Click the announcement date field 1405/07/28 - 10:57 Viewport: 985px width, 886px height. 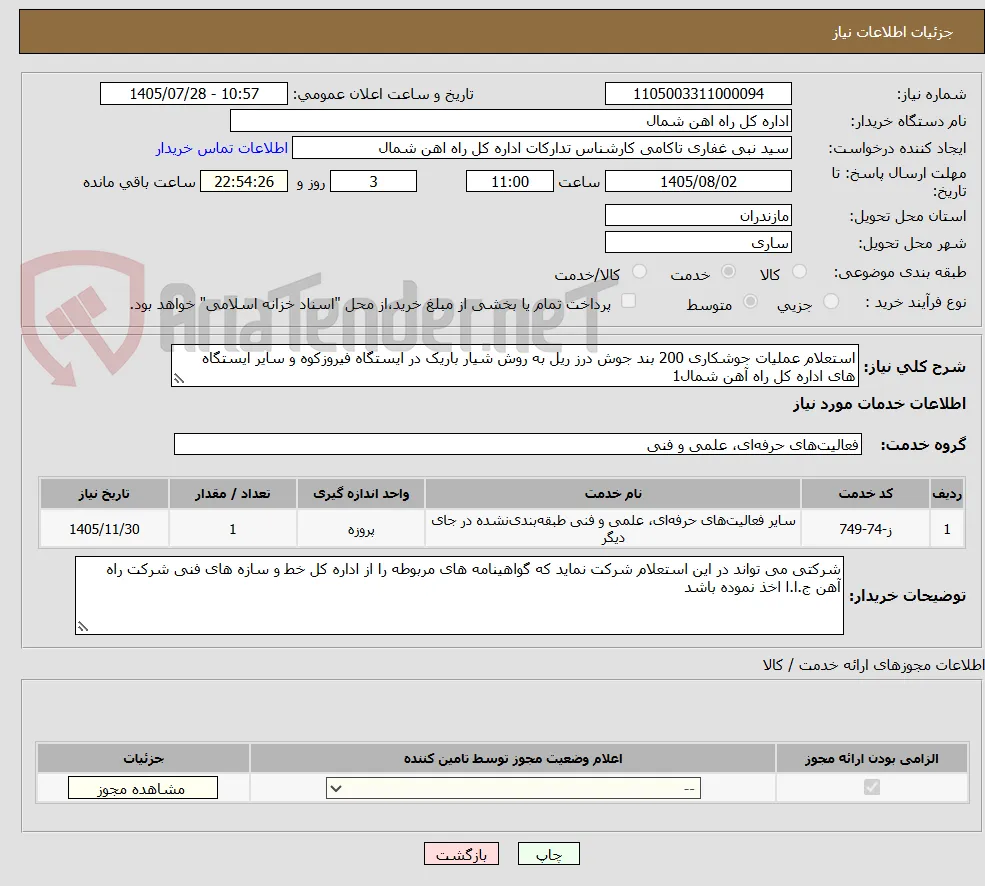click(x=193, y=94)
